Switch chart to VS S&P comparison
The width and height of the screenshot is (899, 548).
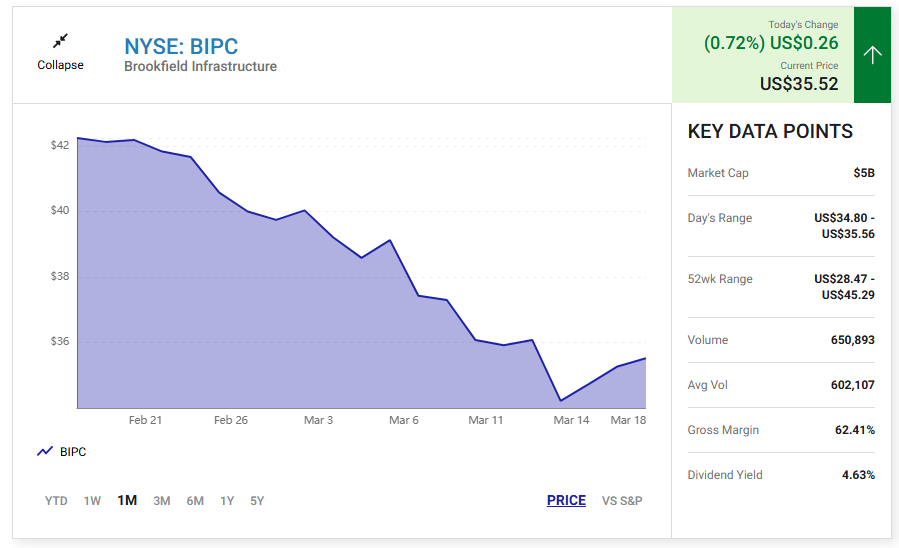(622, 500)
